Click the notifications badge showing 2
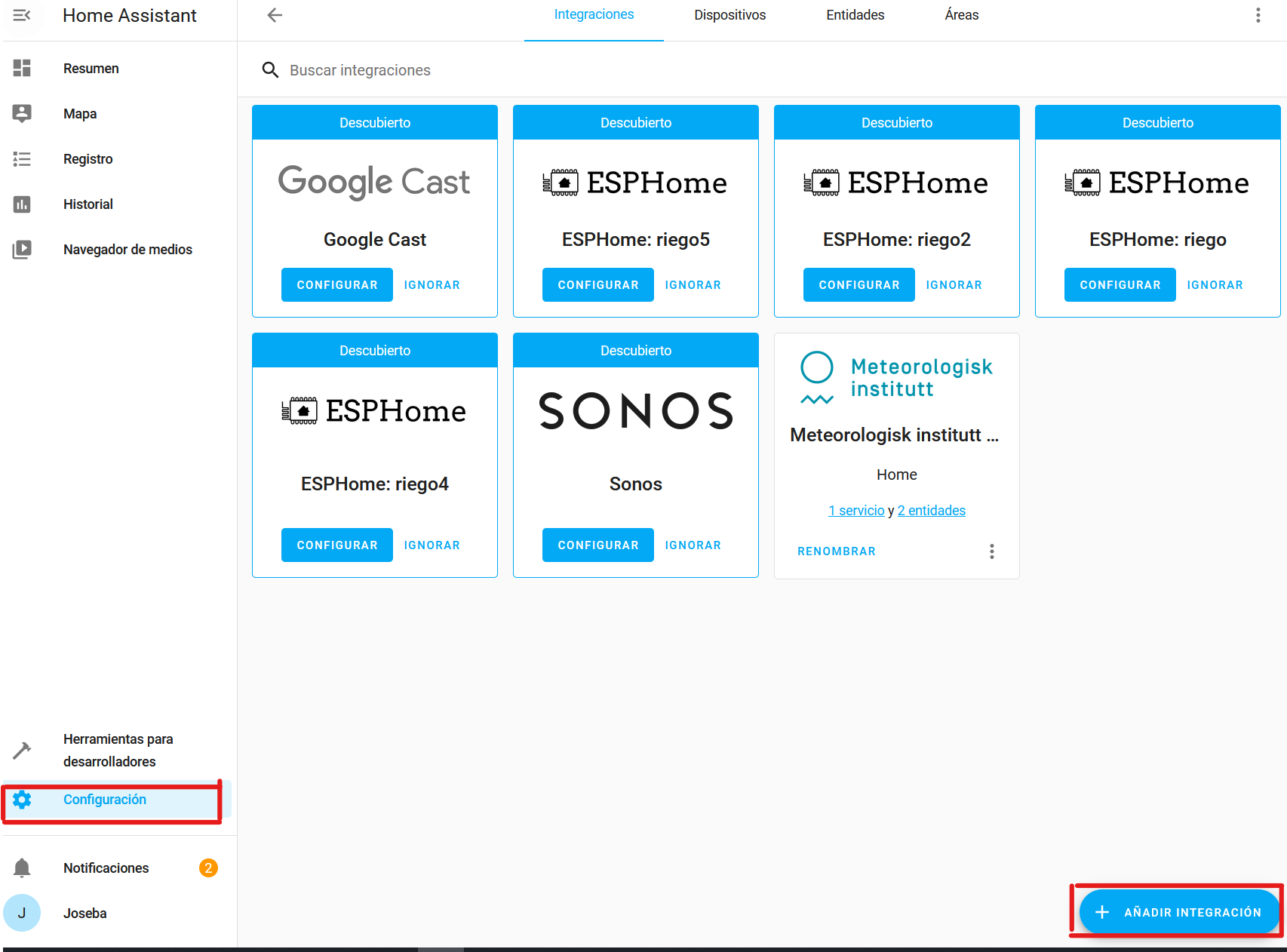1287x952 pixels. (208, 868)
